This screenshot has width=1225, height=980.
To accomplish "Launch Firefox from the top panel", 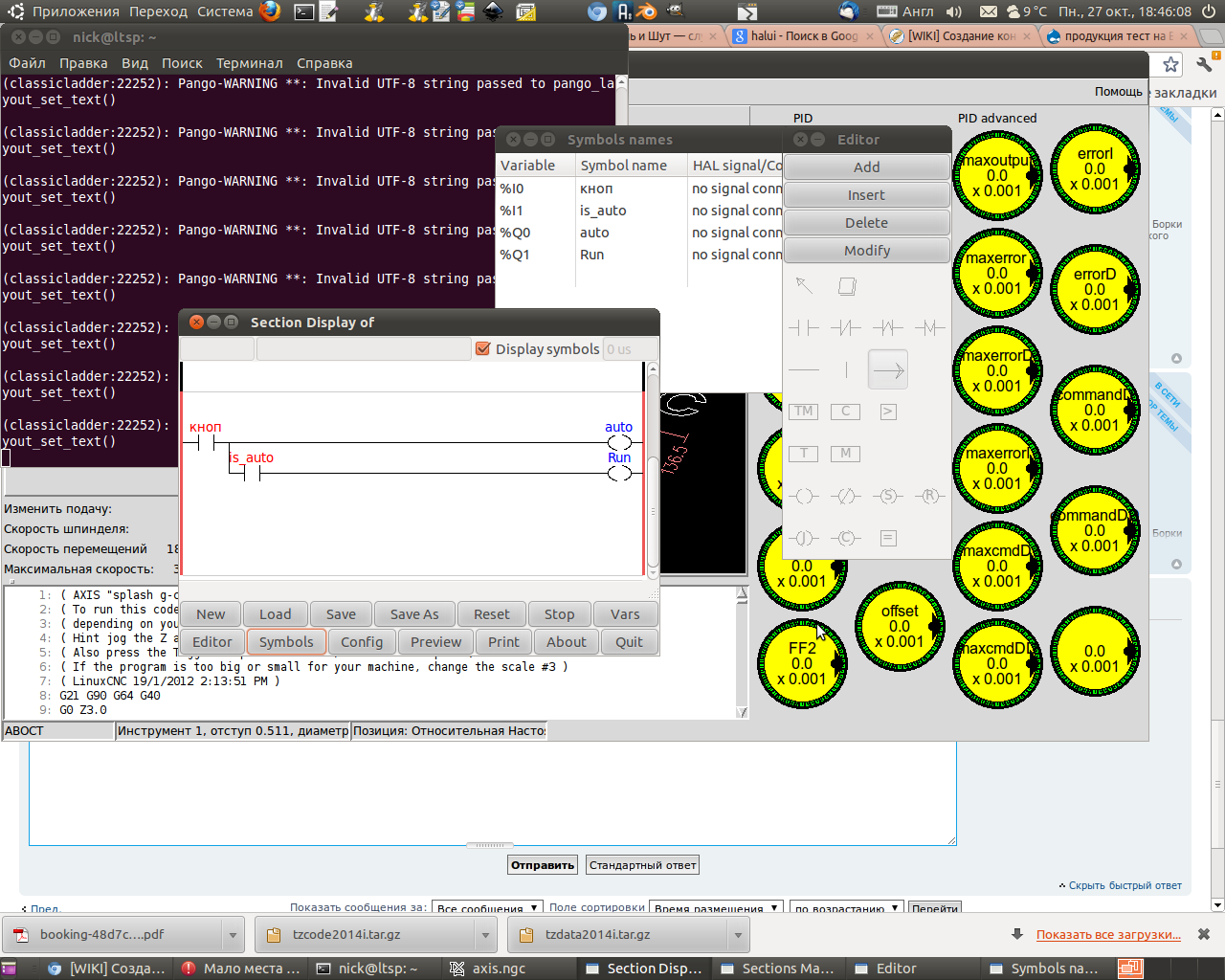I will (x=271, y=11).
